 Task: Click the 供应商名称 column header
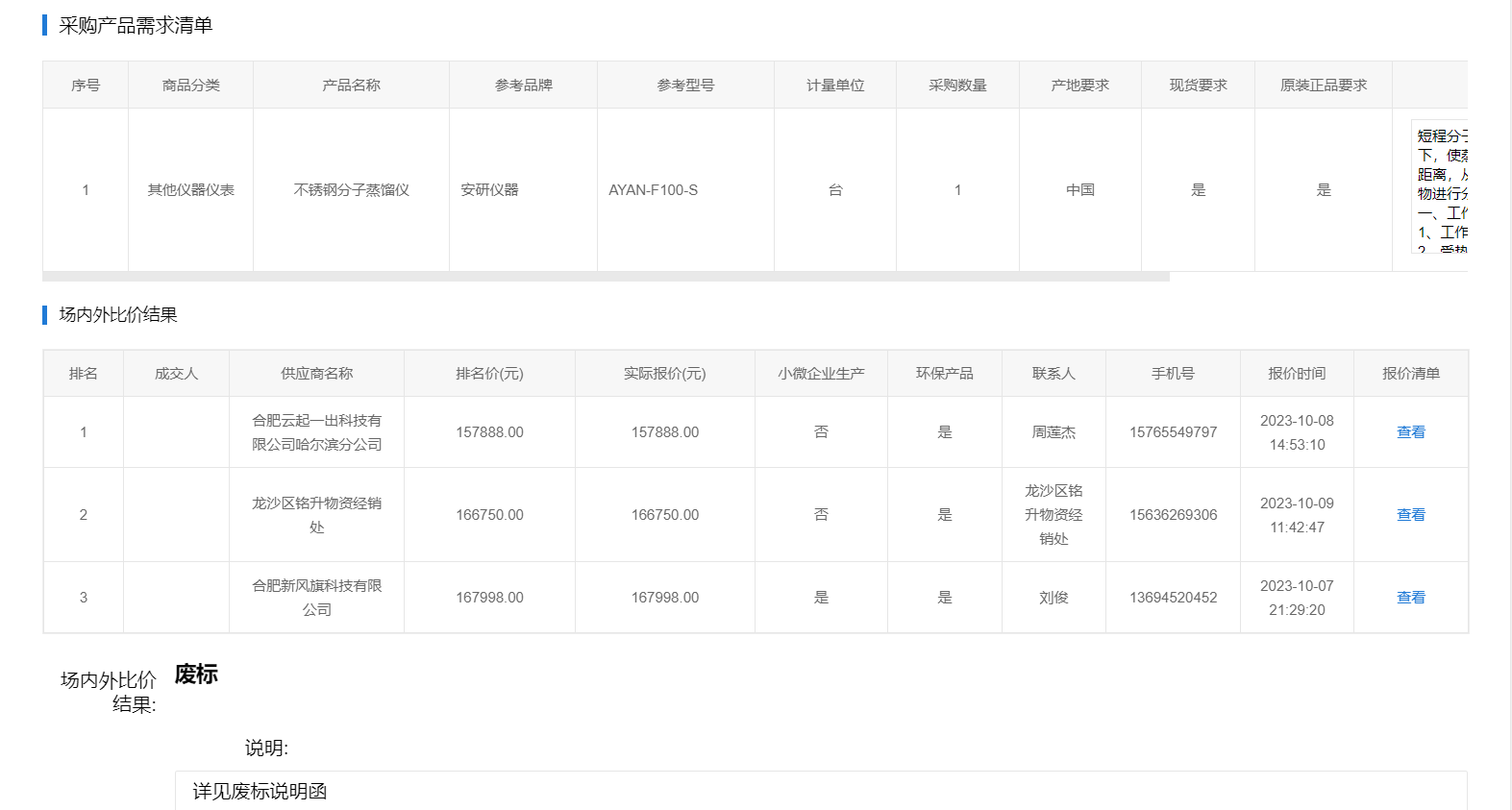tap(316, 374)
